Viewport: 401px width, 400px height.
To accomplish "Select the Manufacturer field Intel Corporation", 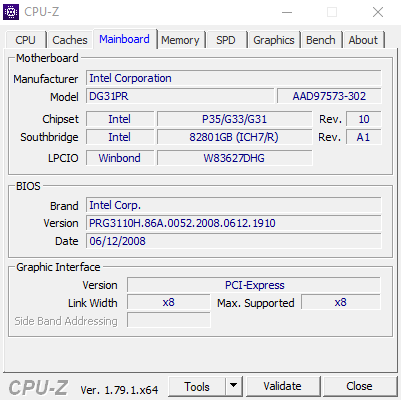I will tap(234, 78).
